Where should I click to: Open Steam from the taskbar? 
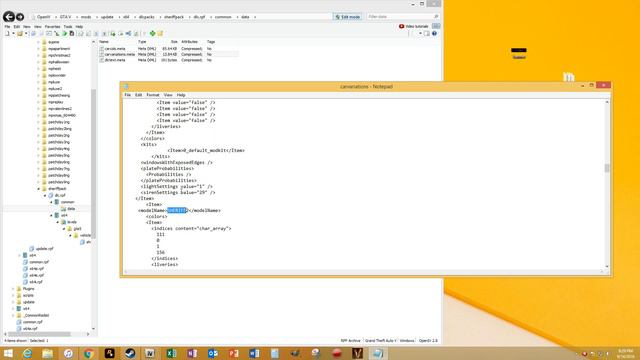(130, 353)
